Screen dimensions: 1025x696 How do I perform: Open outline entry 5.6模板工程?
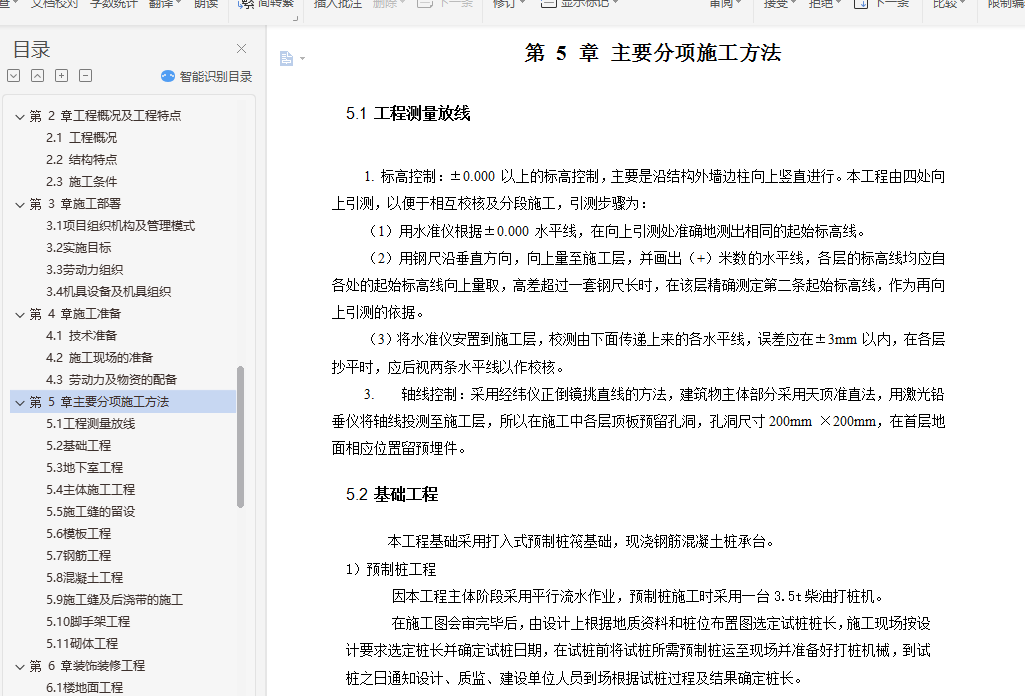(78, 534)
